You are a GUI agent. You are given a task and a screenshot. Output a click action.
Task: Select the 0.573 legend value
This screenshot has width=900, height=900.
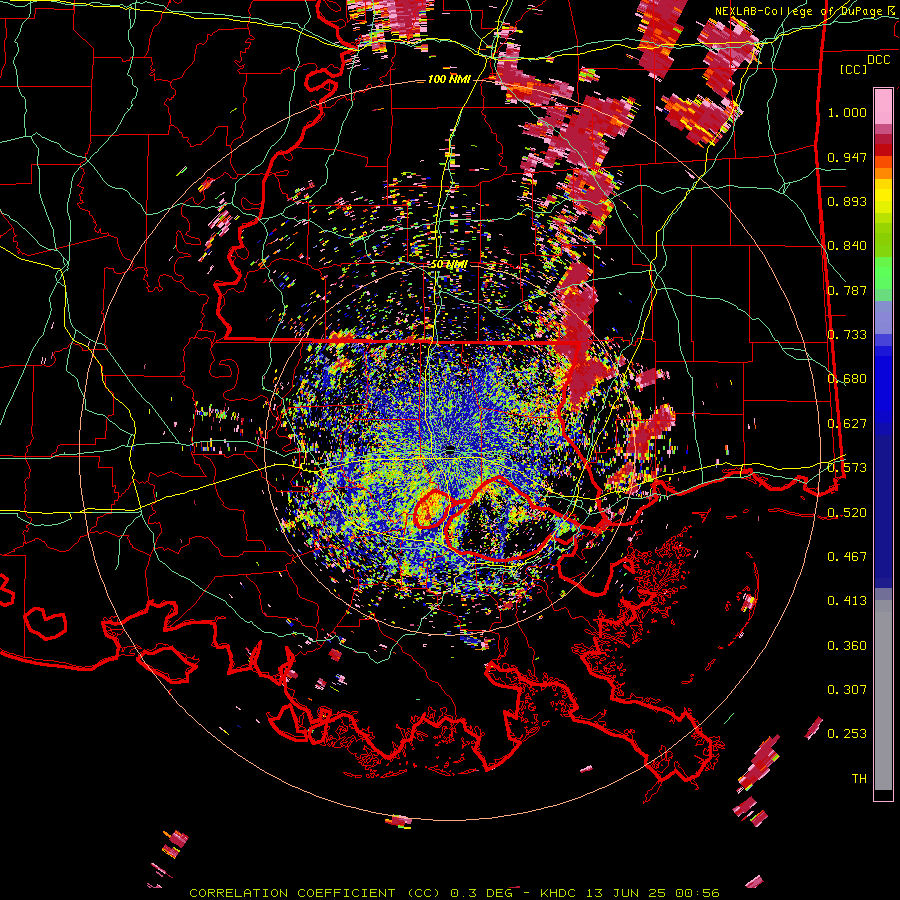(x=847, y=468)
